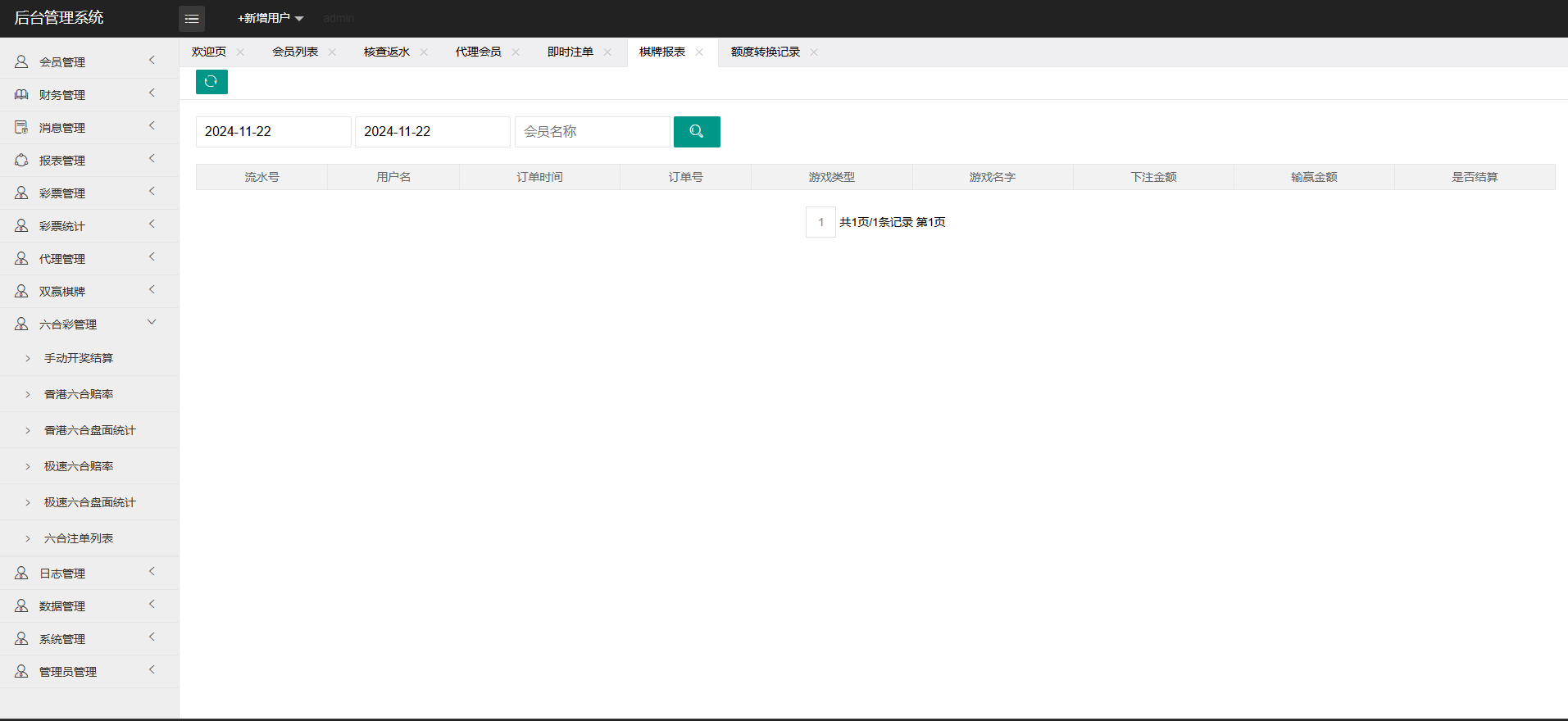
Task: Click the 彩票统计 sidebar icon
Action: coord(21,225)
